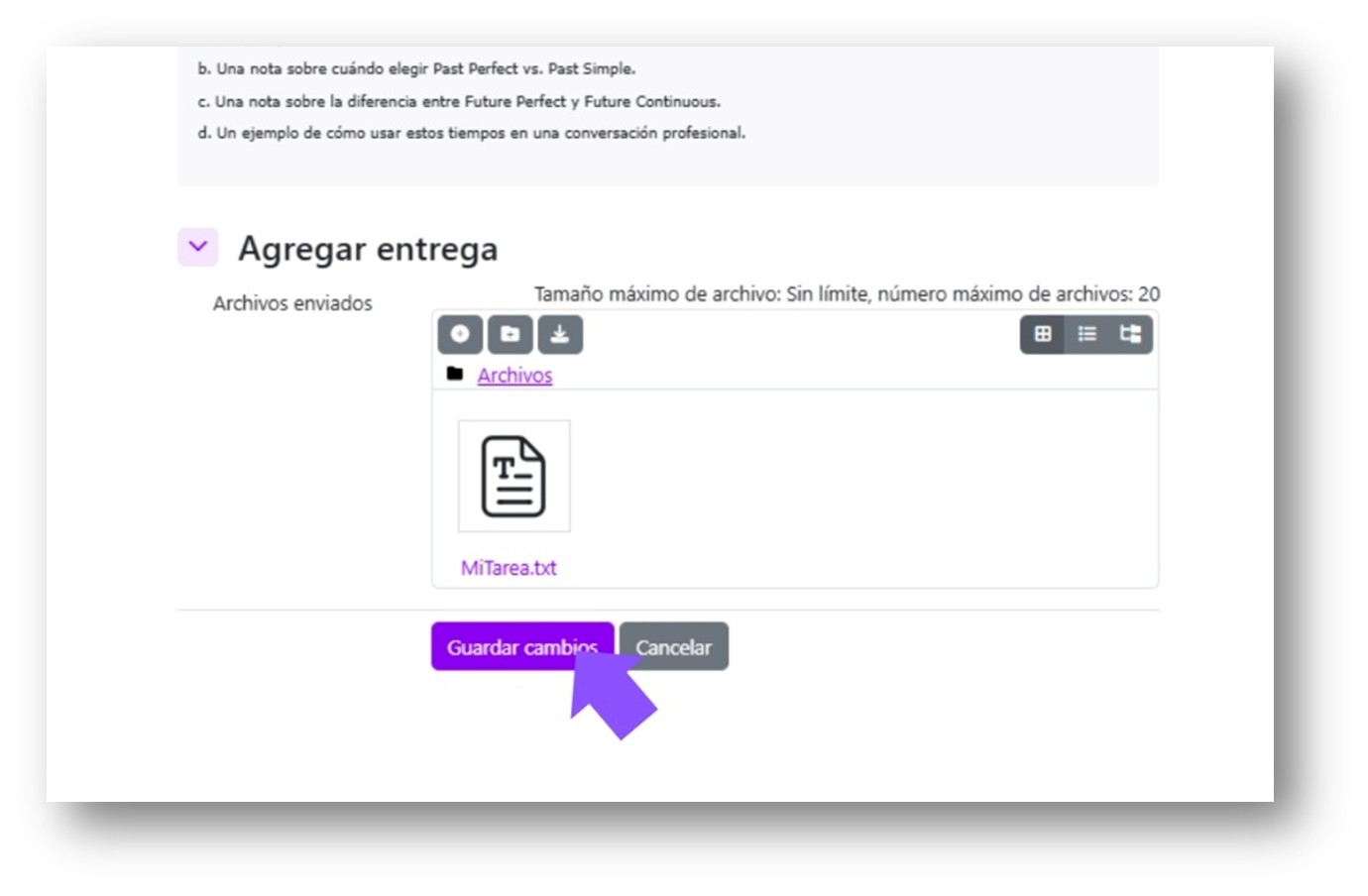Collapse the Agregar entrega section chevron
Screen dimensions: 1368x896
tap(198, 247)
